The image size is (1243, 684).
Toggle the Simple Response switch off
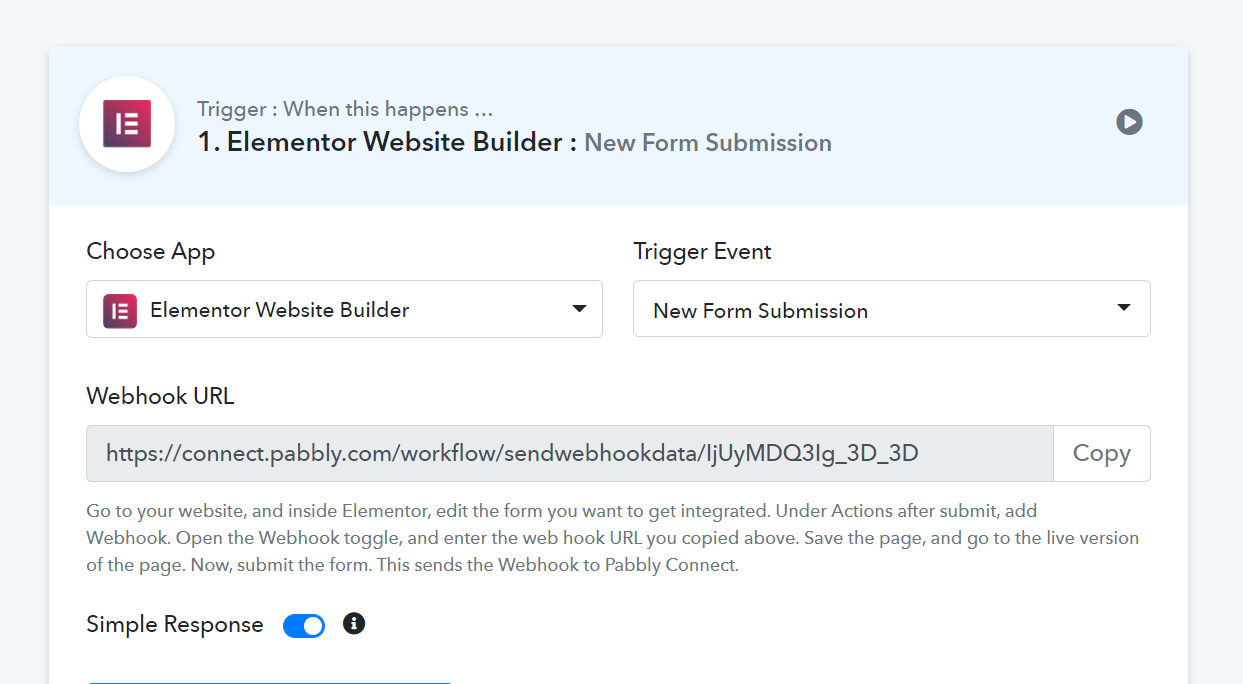304,626
